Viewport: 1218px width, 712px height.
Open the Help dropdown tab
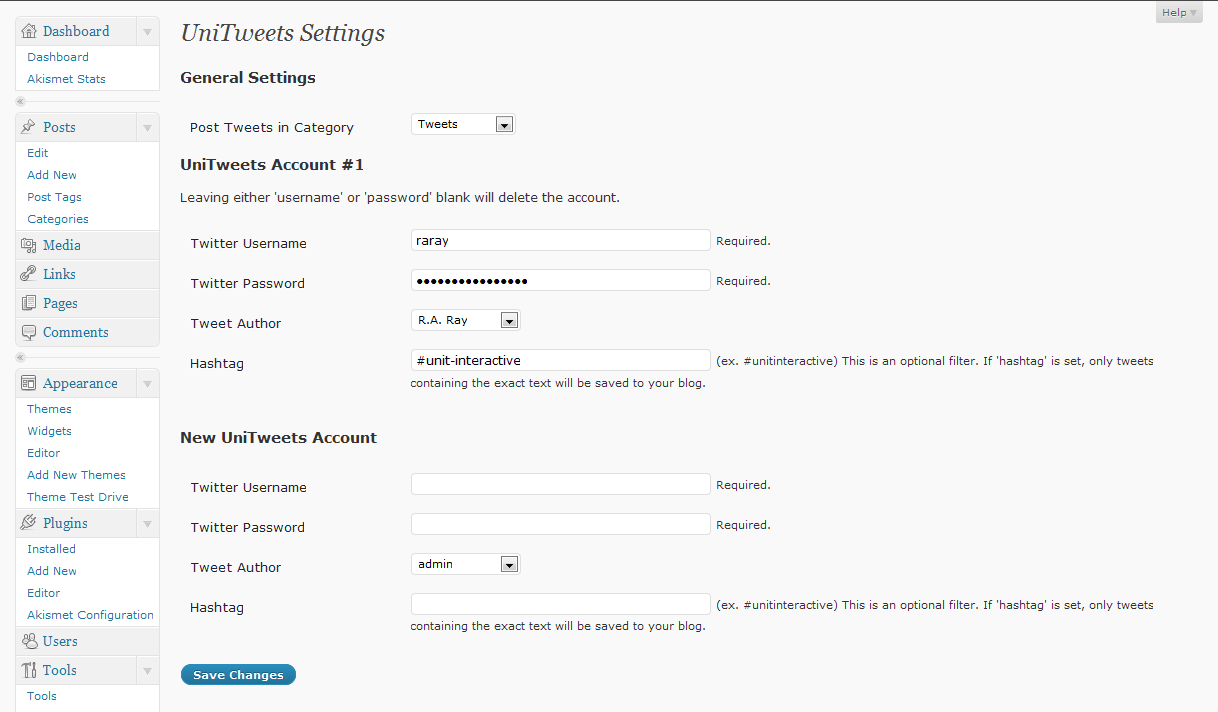[1179, 12]
